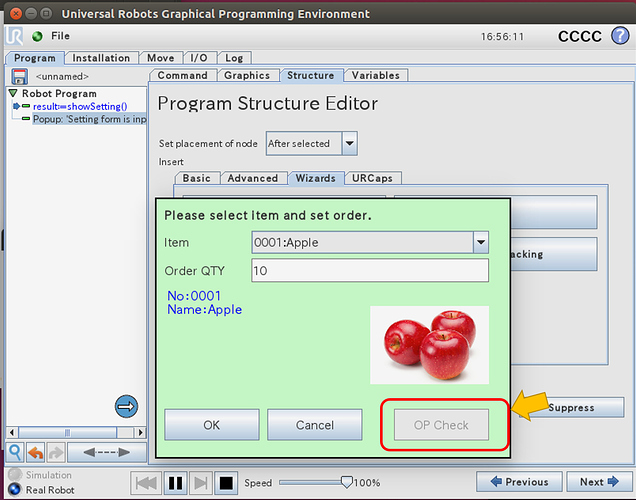Screen dimensions: 636x500
Task: Open the Move tab
Action: pos(161,58)
